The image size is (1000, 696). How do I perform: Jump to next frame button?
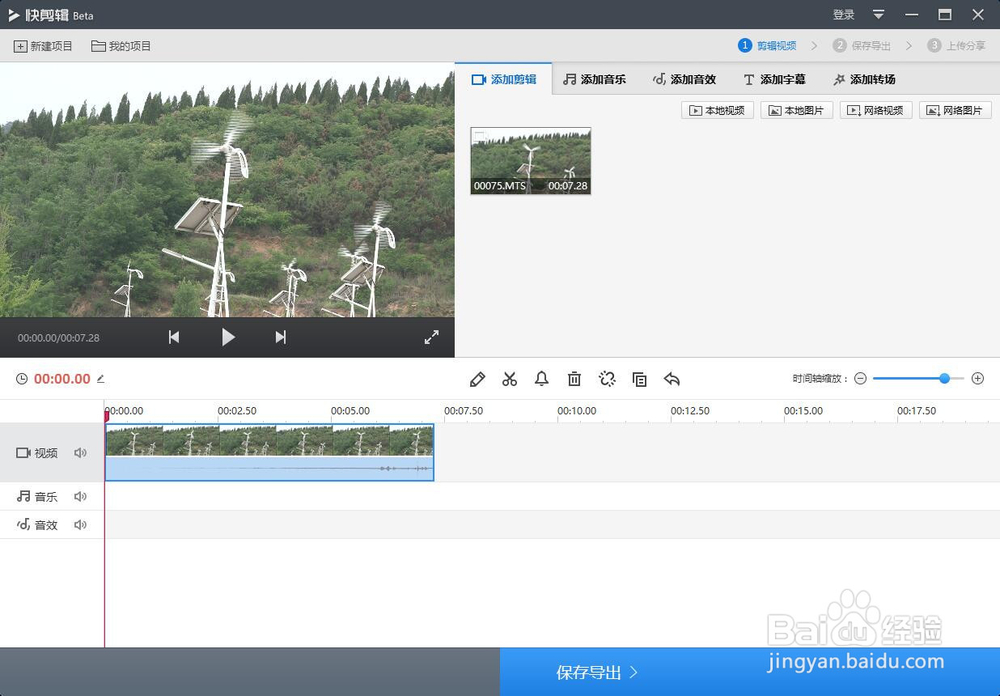tap(281, 337)
